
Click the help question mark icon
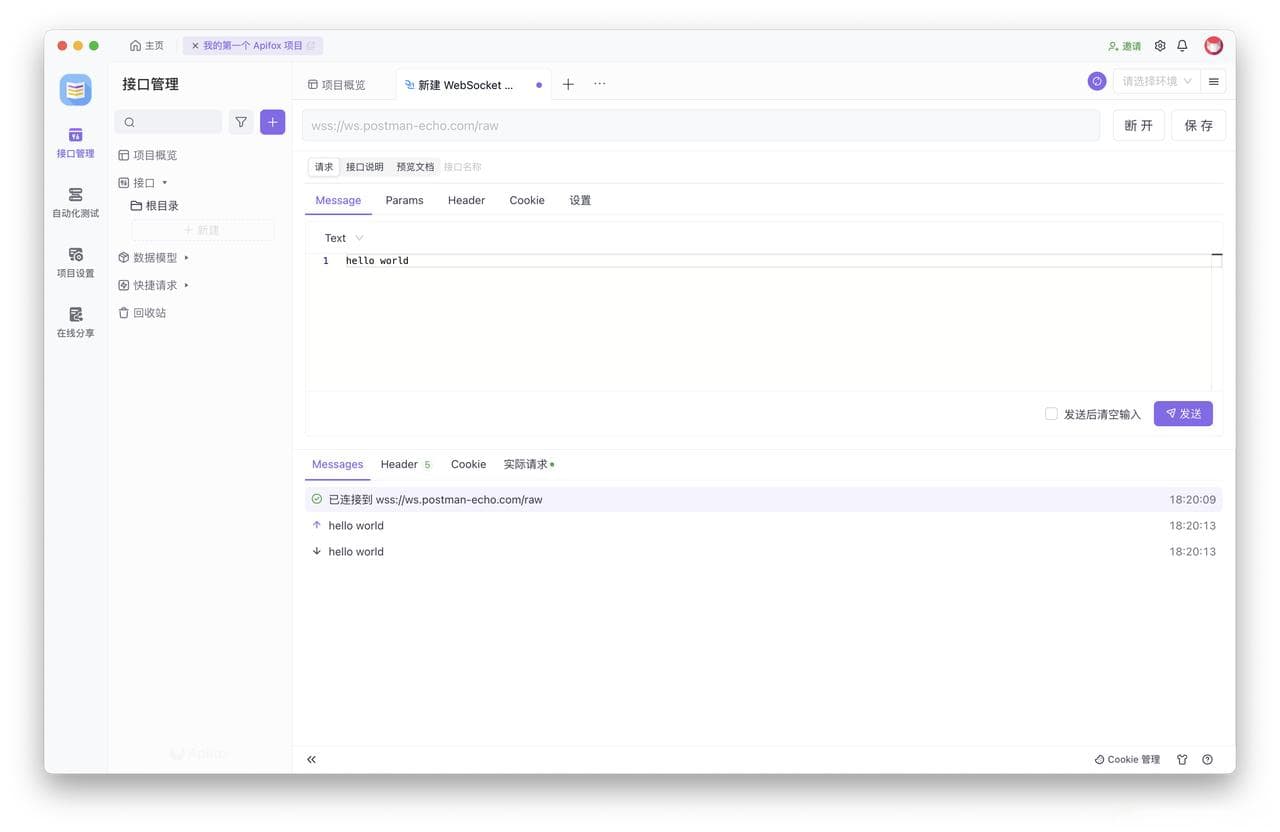click(1207, 759)
